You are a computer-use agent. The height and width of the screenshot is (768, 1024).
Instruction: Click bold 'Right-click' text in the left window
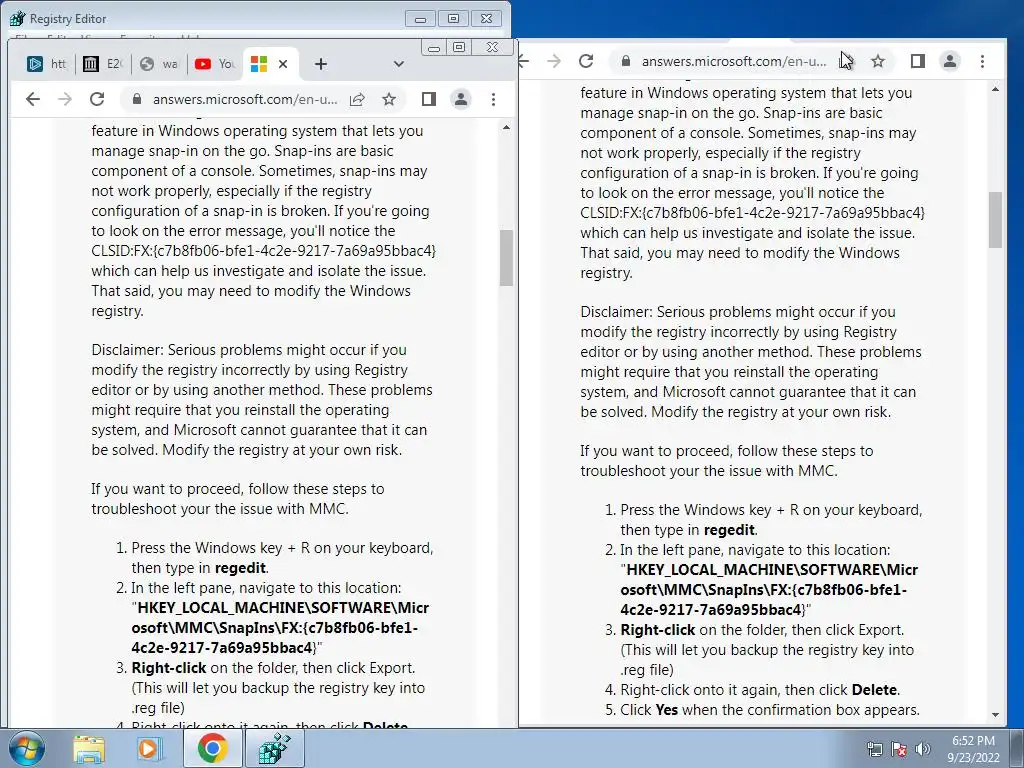[x=168, y=667]
